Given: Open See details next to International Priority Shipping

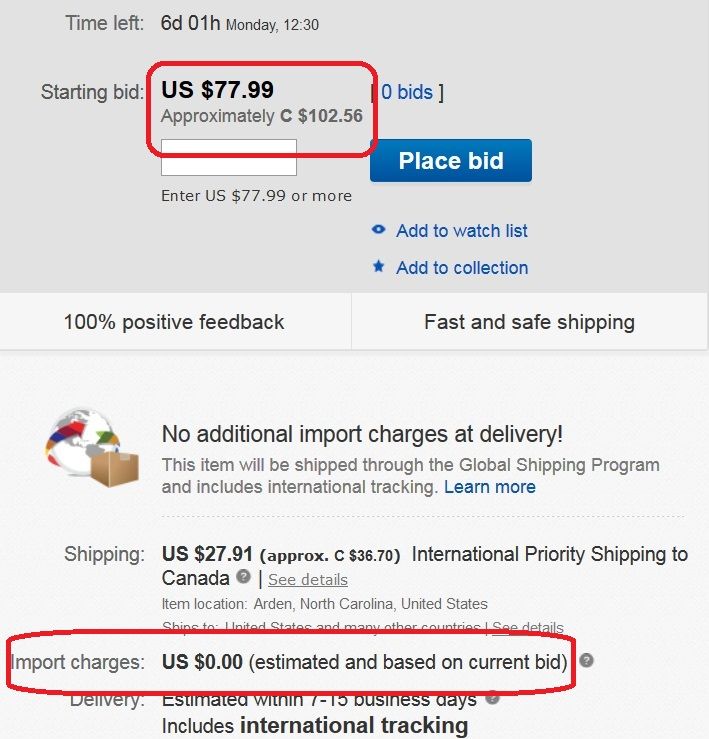Looking at the screenshot, I should click(x=308, y=580).
